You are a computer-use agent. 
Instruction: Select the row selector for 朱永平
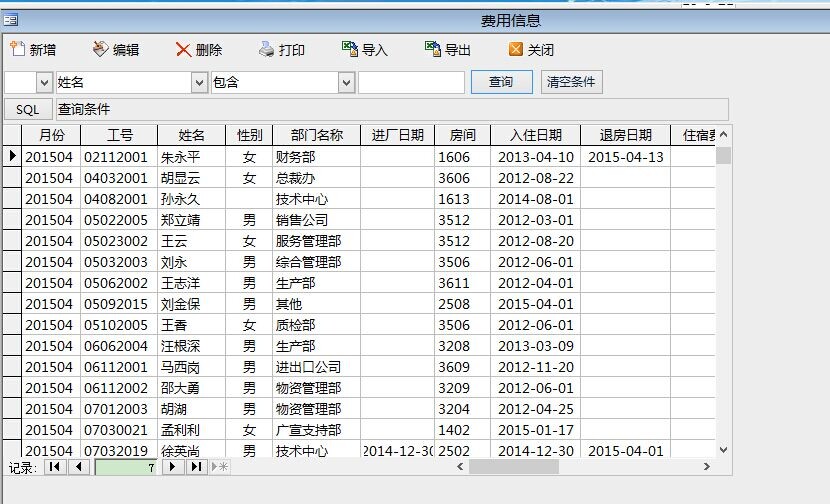point(12,156)
